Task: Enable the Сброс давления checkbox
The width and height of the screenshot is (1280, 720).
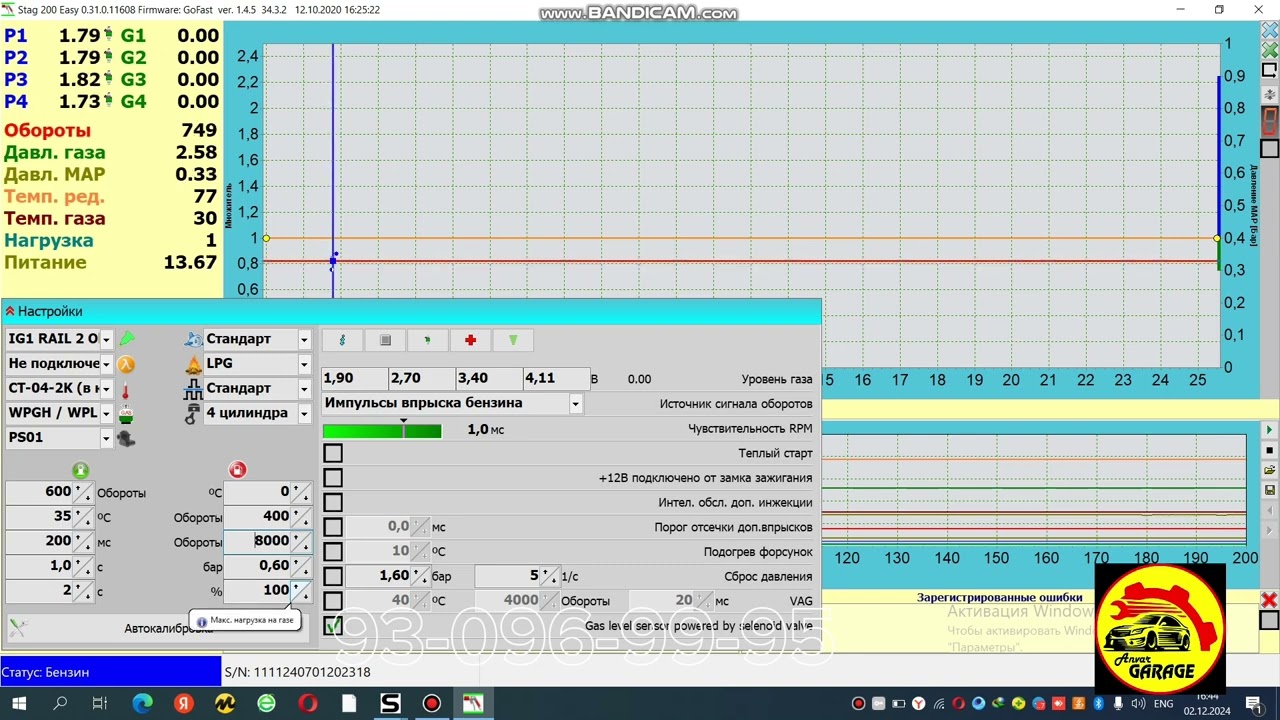Action: 333,576
